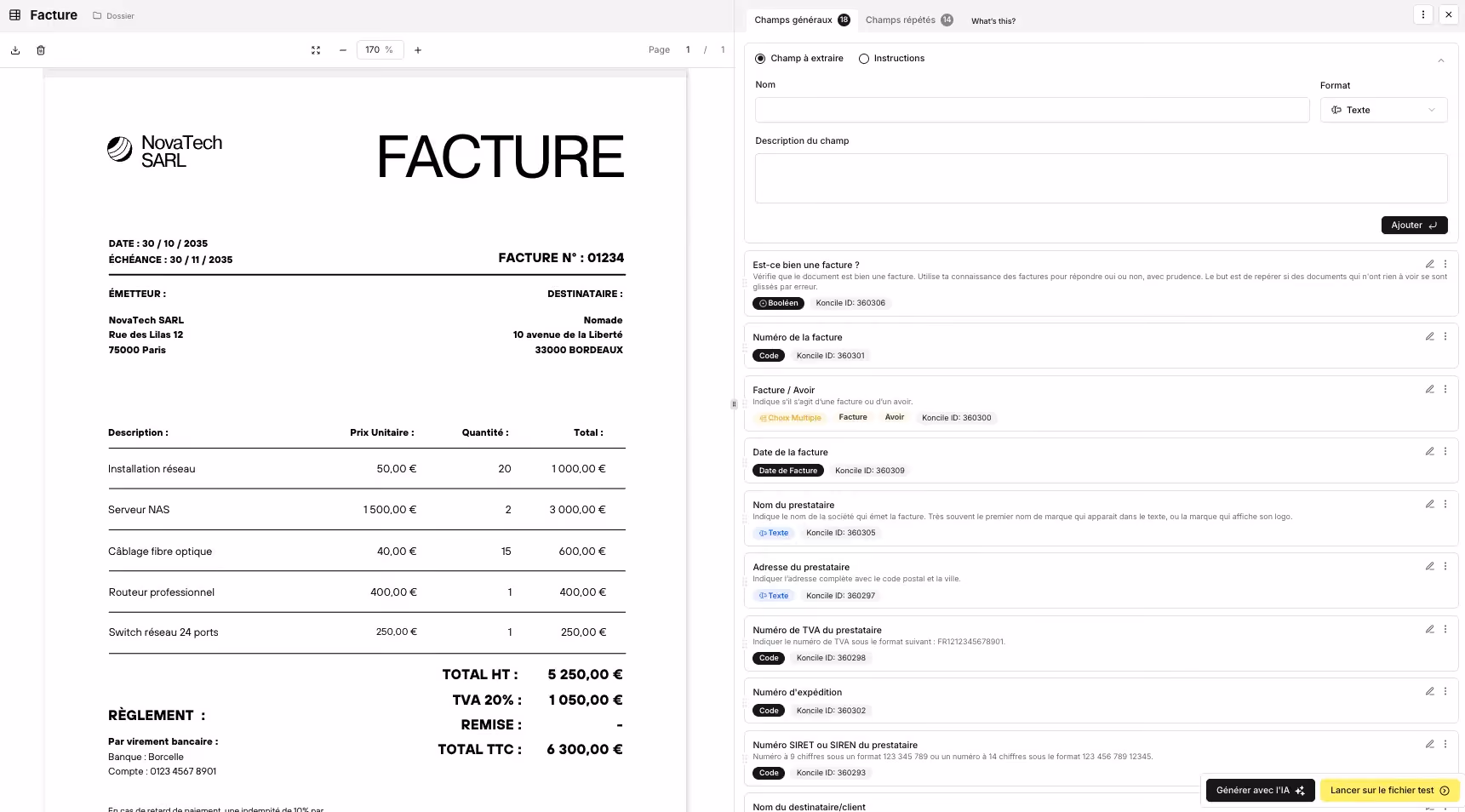Open the Format Texte dropdown
Viewport: 1465px width, 812px height.
pyautogui.click(x=1383, y=110)
